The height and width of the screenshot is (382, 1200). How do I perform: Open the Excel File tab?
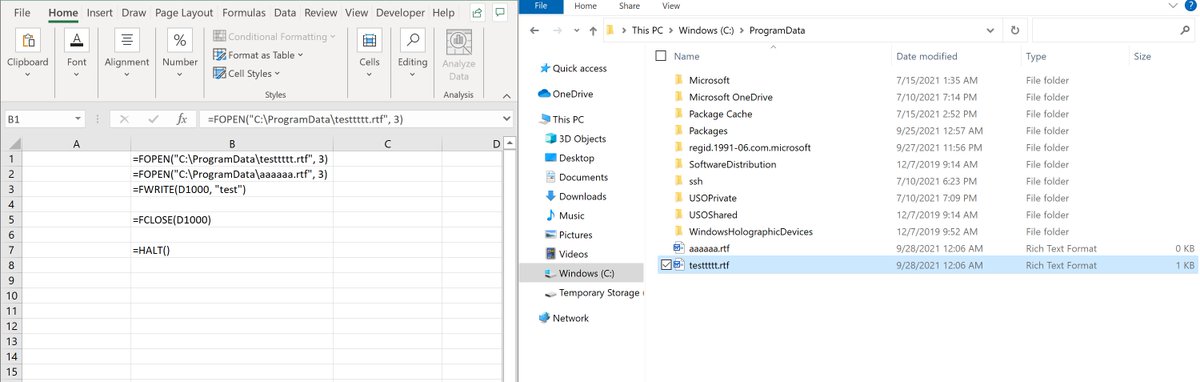click(23, 13)
